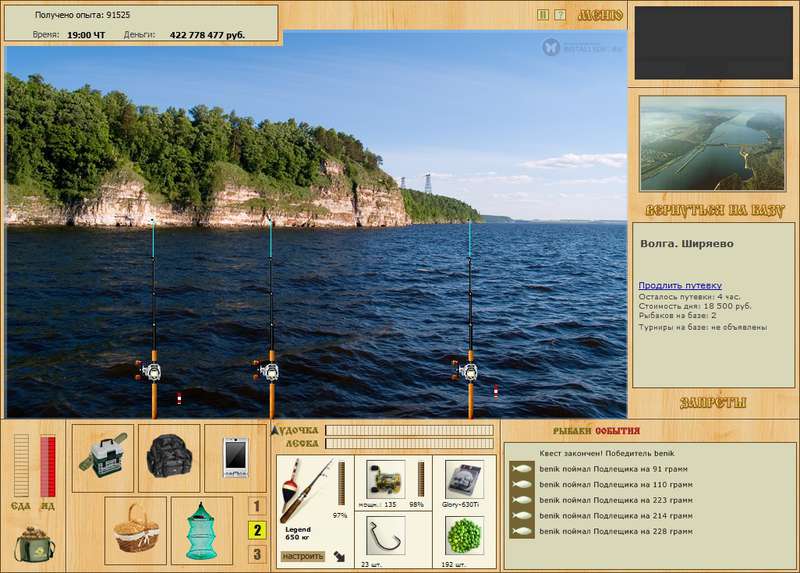
Task: Click the ЛЕСКА line tension bar
Action: tap(409, 443)
